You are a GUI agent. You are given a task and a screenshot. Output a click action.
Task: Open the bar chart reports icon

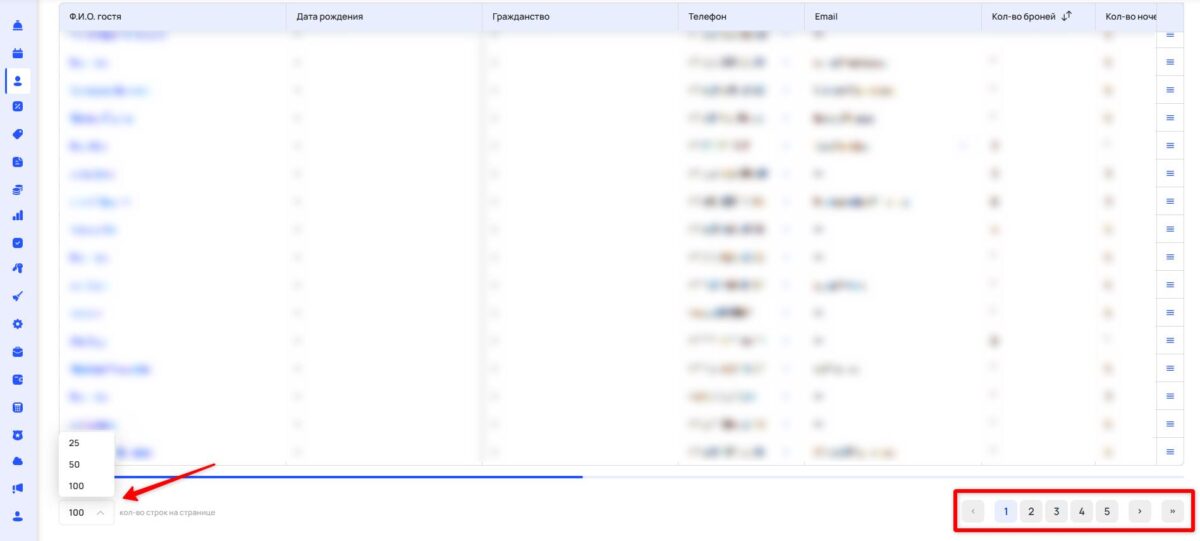click(18, 215)
